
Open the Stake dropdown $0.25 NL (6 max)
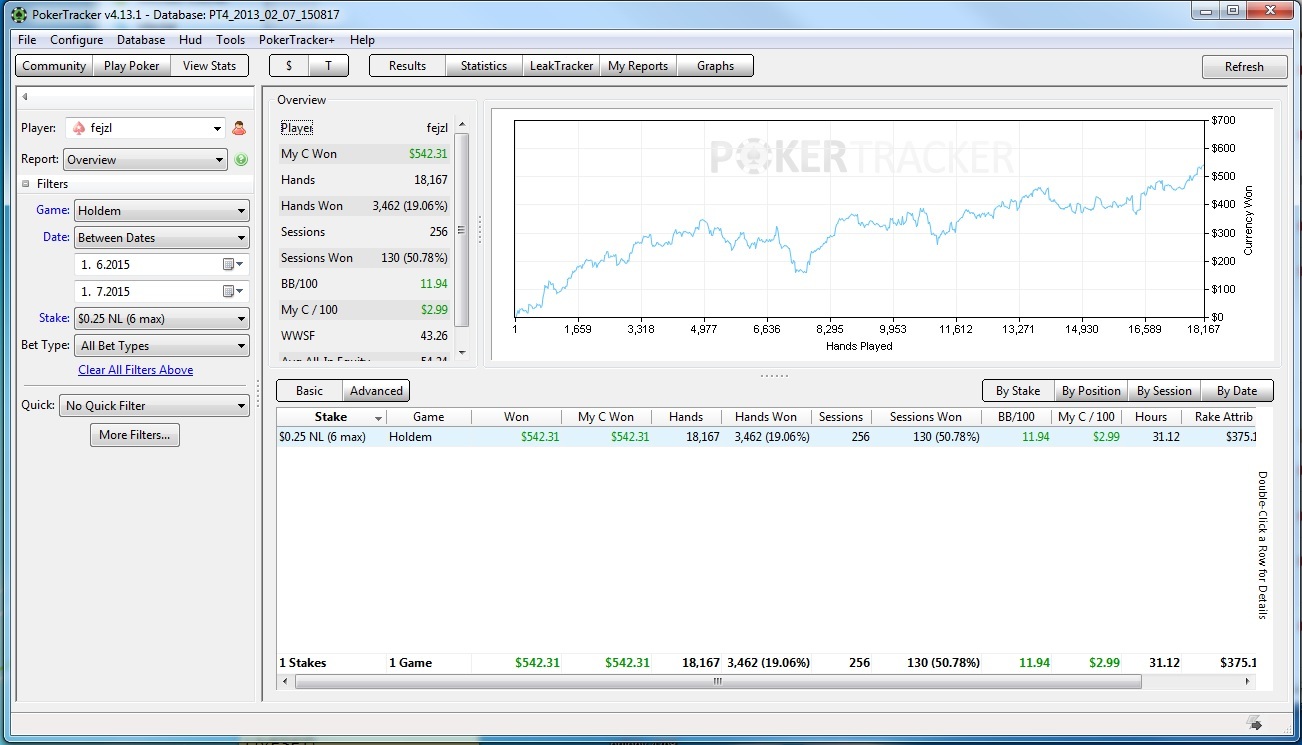[162, 319]
